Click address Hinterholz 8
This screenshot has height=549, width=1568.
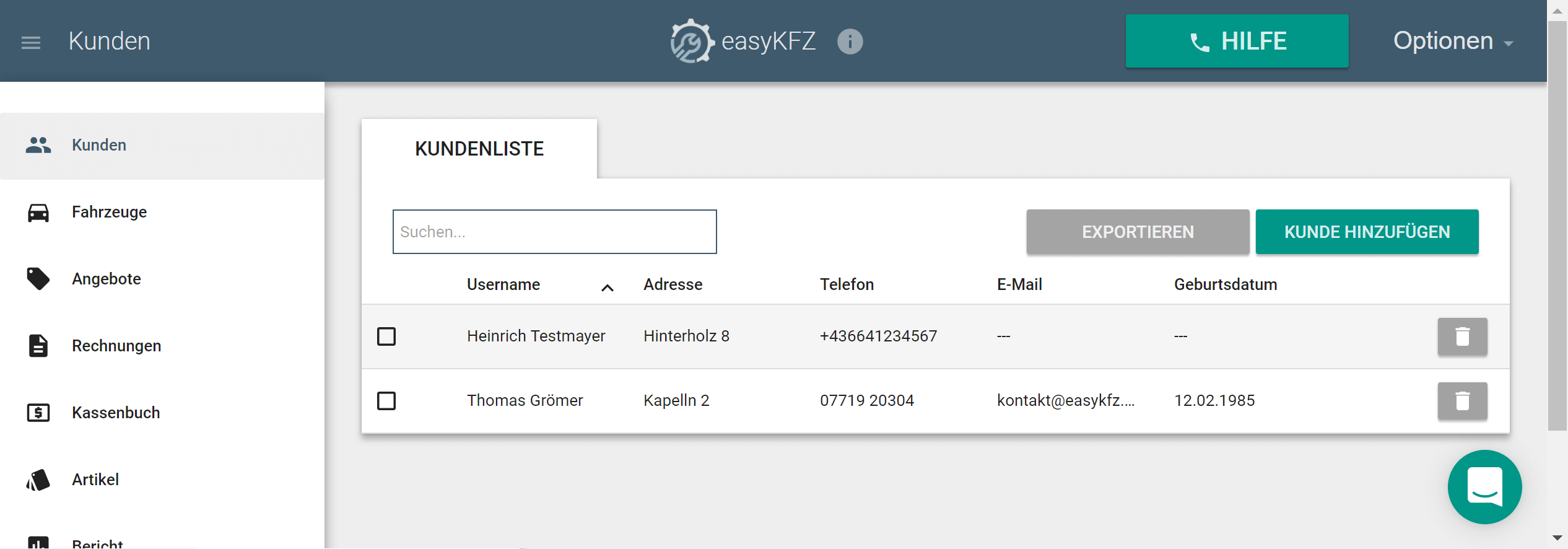pyautogui.click(x=686, y=336)
